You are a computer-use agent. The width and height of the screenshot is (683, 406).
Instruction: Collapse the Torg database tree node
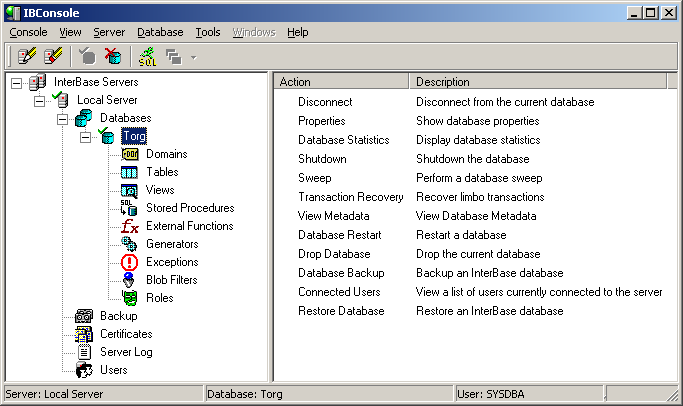point(86,137)
